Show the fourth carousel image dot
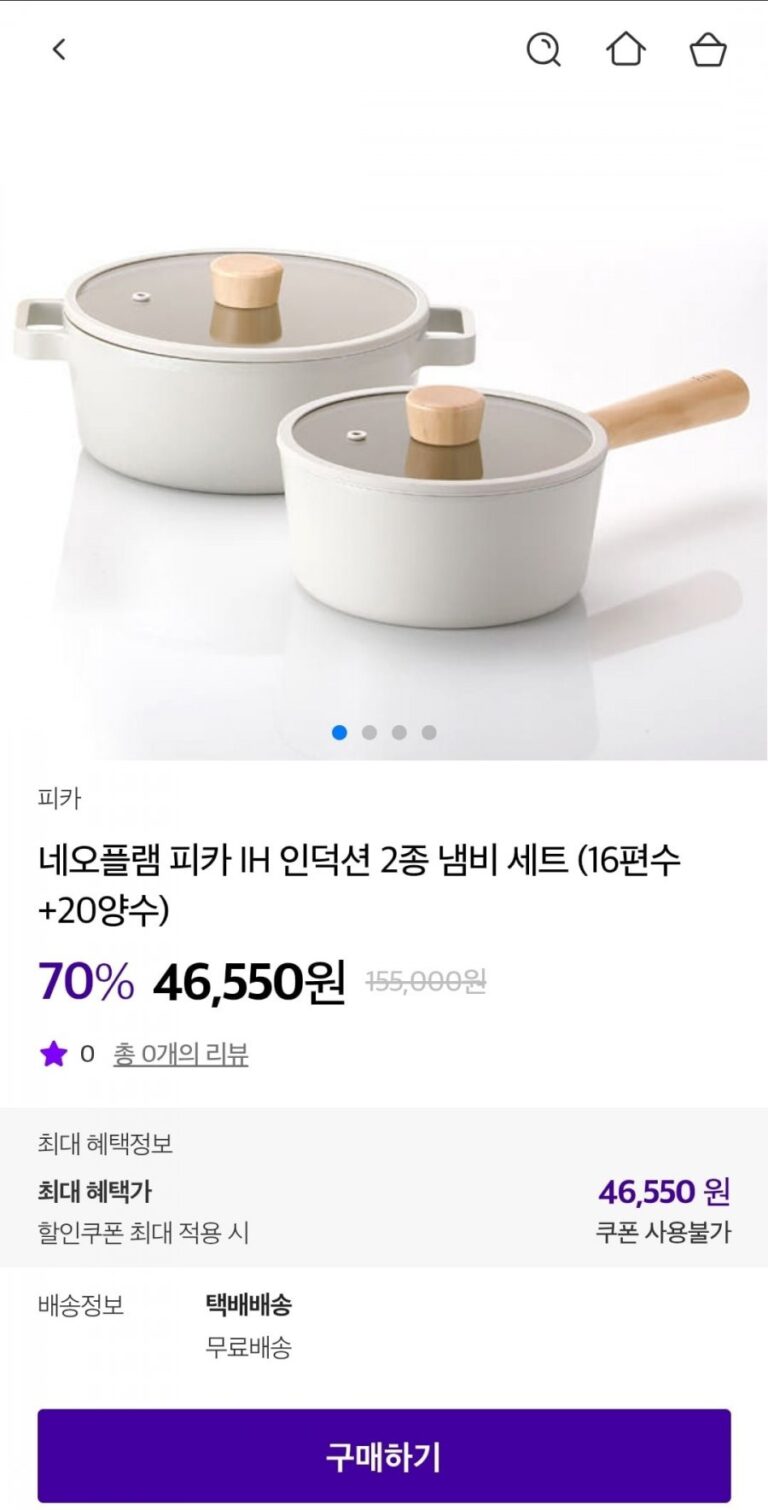The image size is (768, 1510). click(429, 732)
